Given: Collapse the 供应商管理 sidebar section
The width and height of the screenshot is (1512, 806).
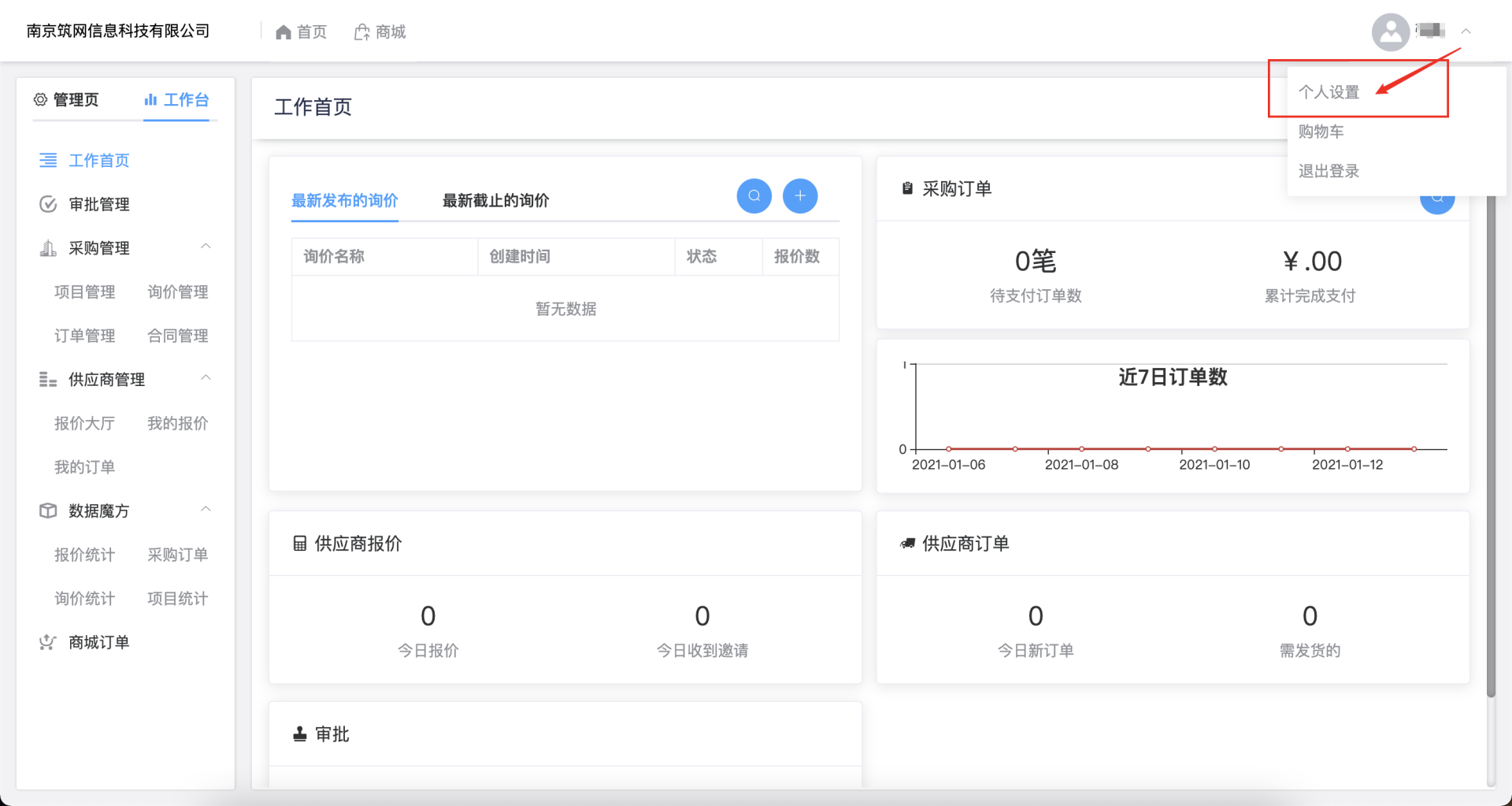Looking at the screenshot, I should tap(206, 379).
